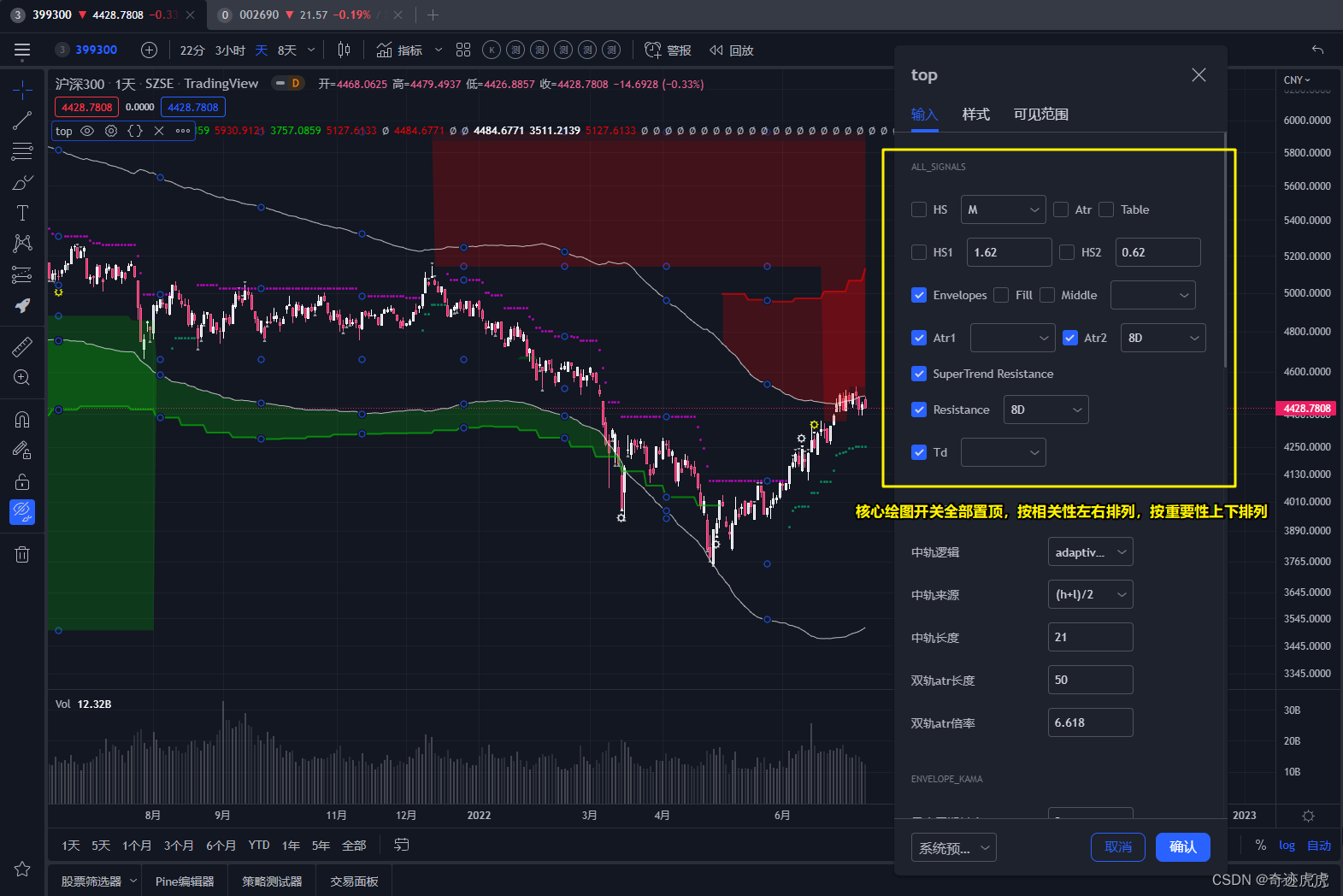Toggle stay in drawing mode
Screen dimensions: 1343x896
(x=22, y=450)
